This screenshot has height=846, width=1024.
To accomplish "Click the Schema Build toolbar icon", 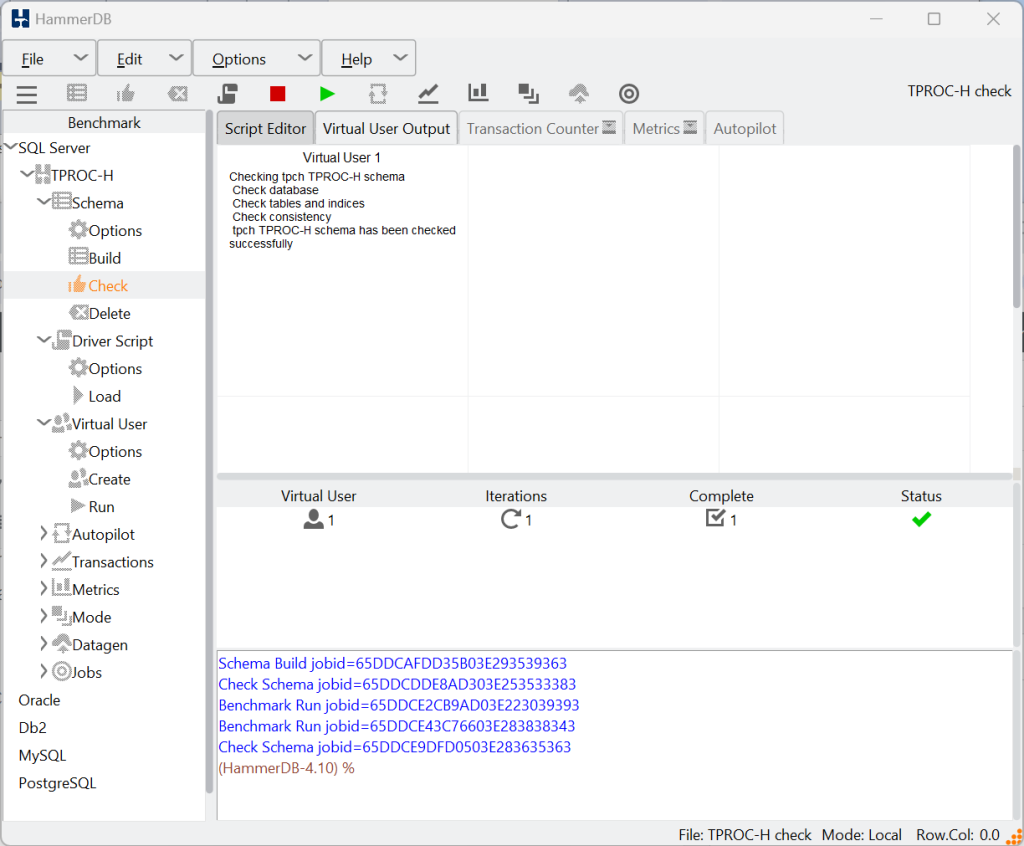I will (x=77, y=93).
